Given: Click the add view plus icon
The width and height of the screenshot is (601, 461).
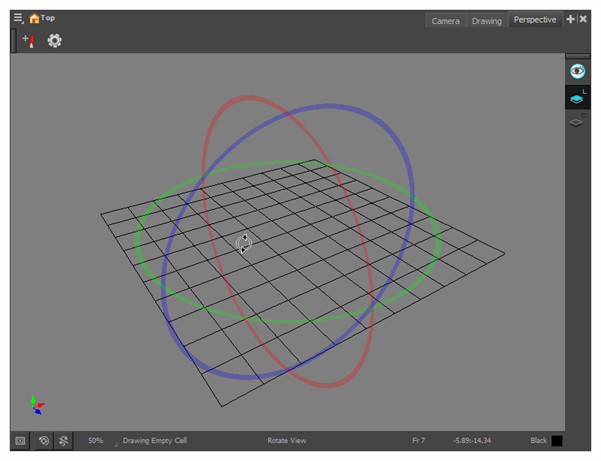Looking at the screenshot, I should 570,19.
